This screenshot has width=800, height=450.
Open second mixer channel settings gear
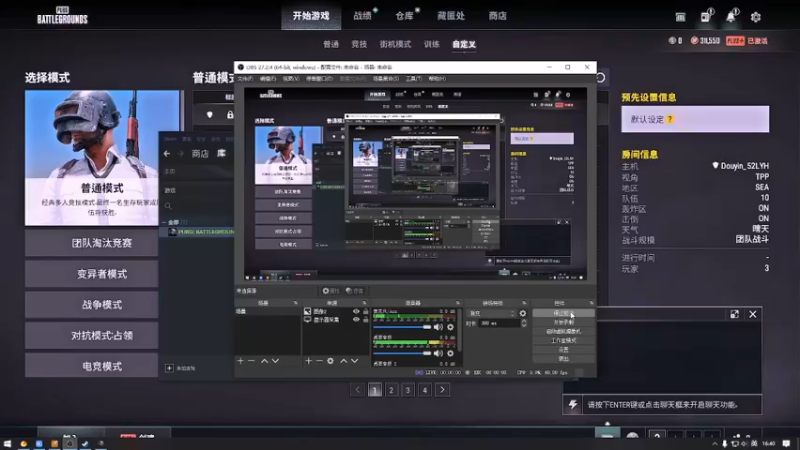(450, 353)
